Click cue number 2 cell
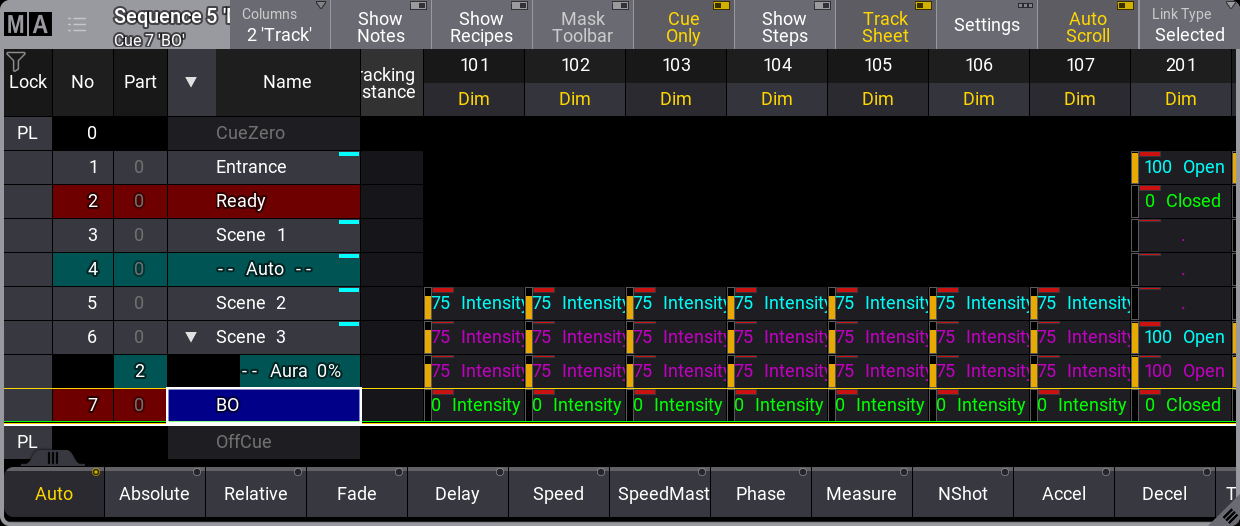Screen dimensions: 1240x526 (82, 201)
